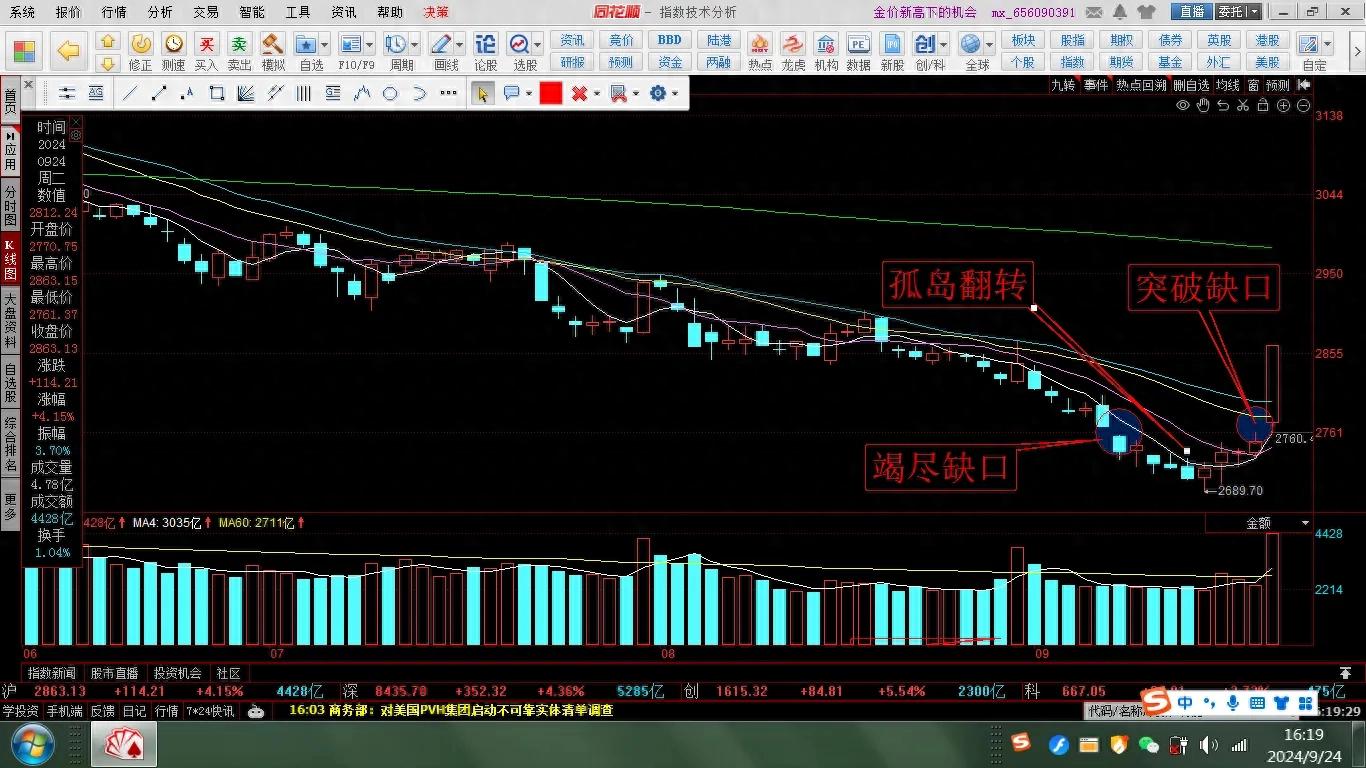Switch to the 分时图 side tab
This screenshot has width=1366, height=768.
(x=10, y=206)
